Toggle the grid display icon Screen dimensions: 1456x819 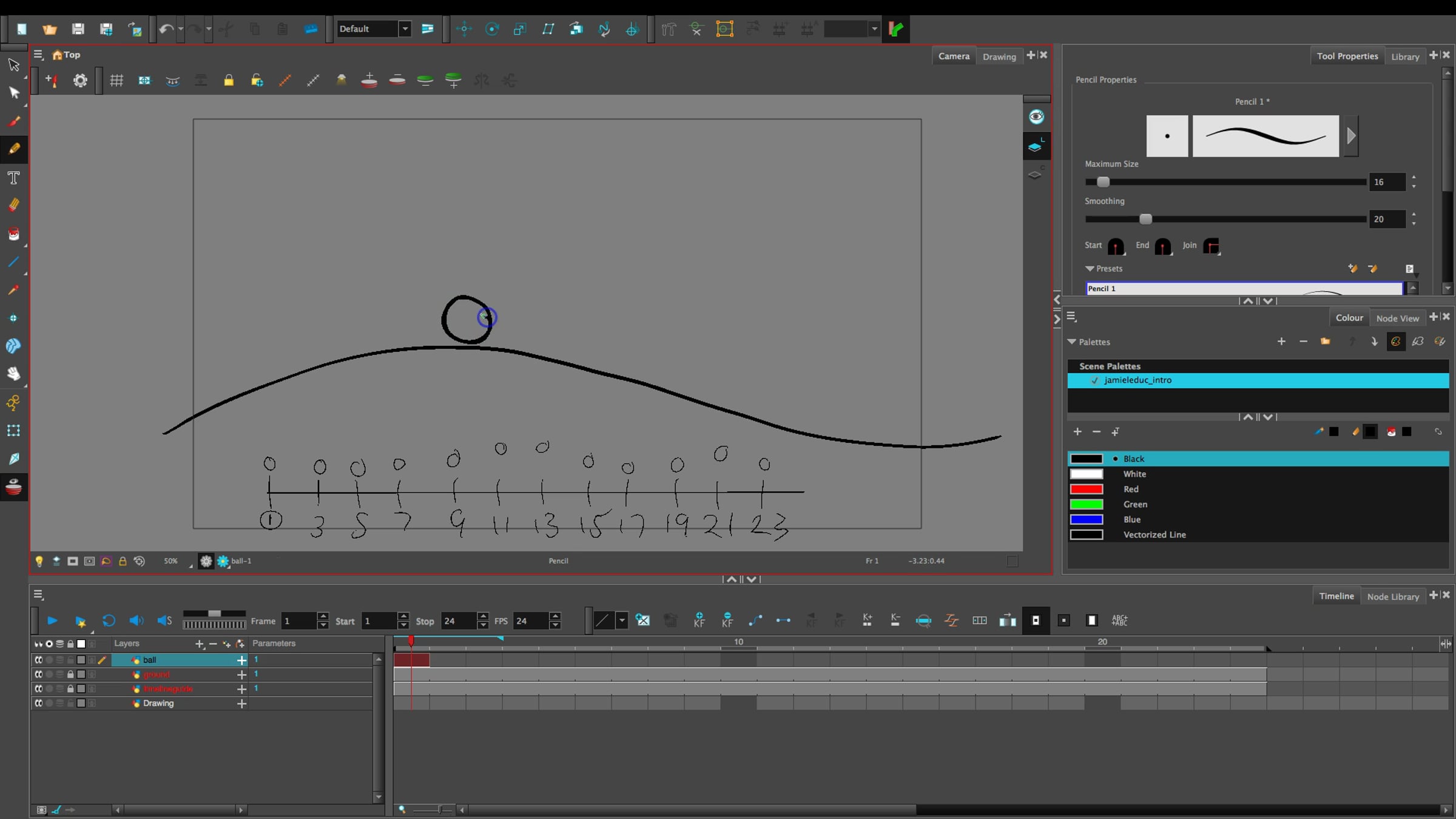pos(116,80)
